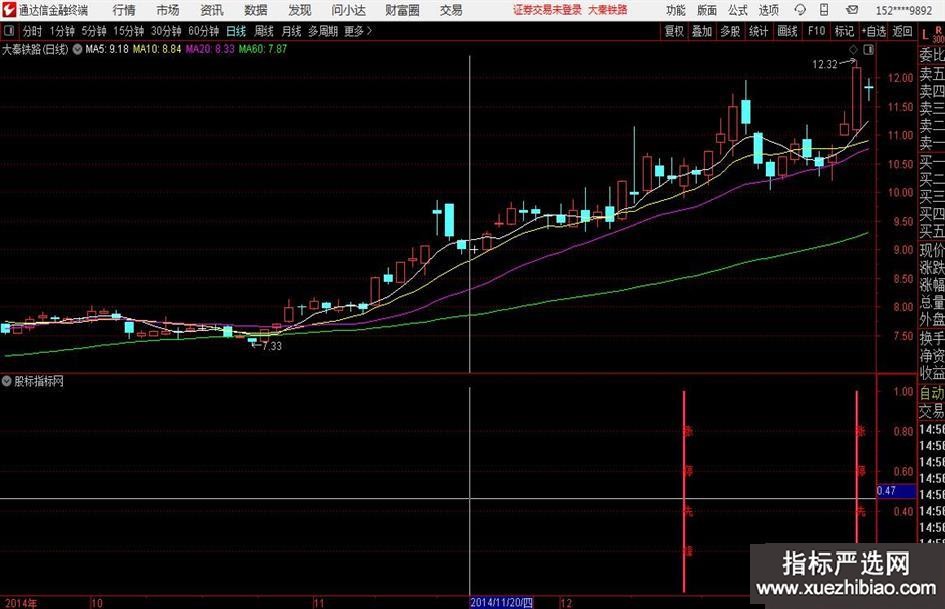Click the 叠加 overlay button

pyautogui.click(x=702, y=31)
